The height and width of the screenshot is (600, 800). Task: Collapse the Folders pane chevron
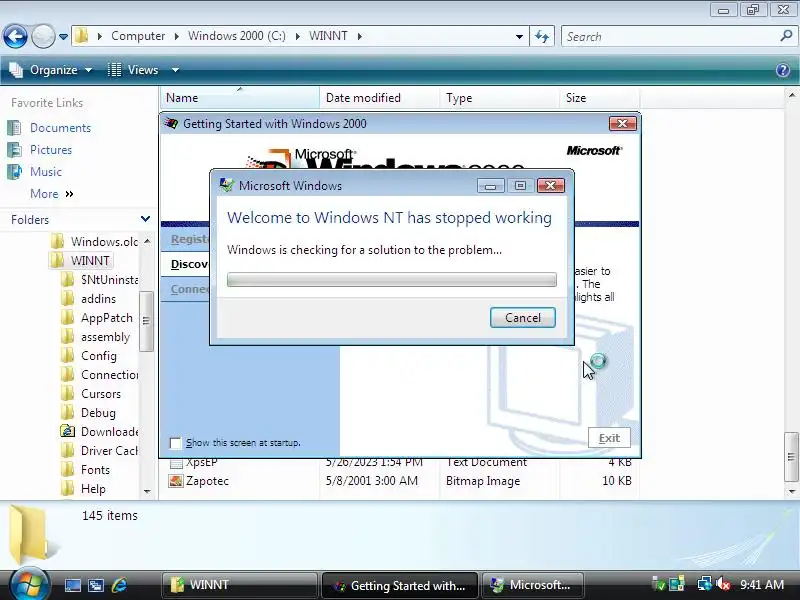(x=145, y=219)
